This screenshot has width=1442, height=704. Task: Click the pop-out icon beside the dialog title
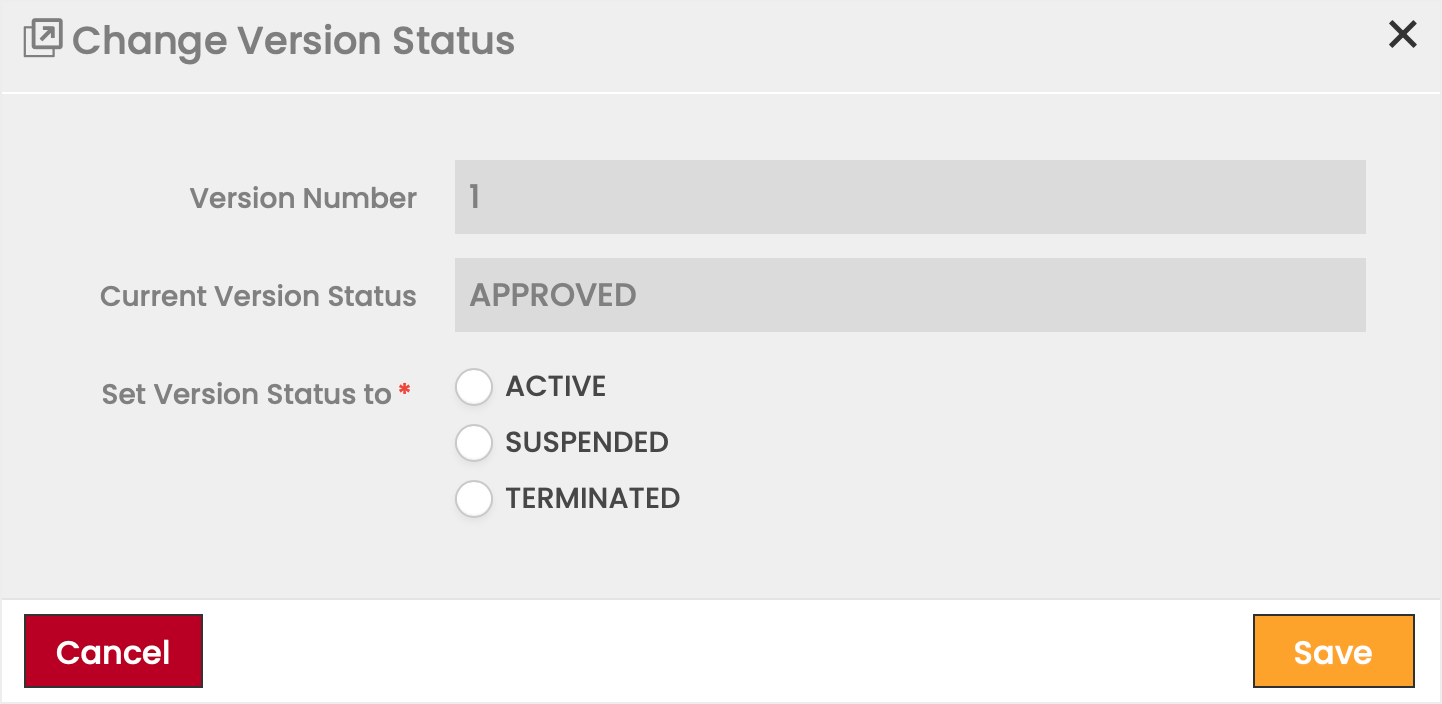(x=42, y=39)
